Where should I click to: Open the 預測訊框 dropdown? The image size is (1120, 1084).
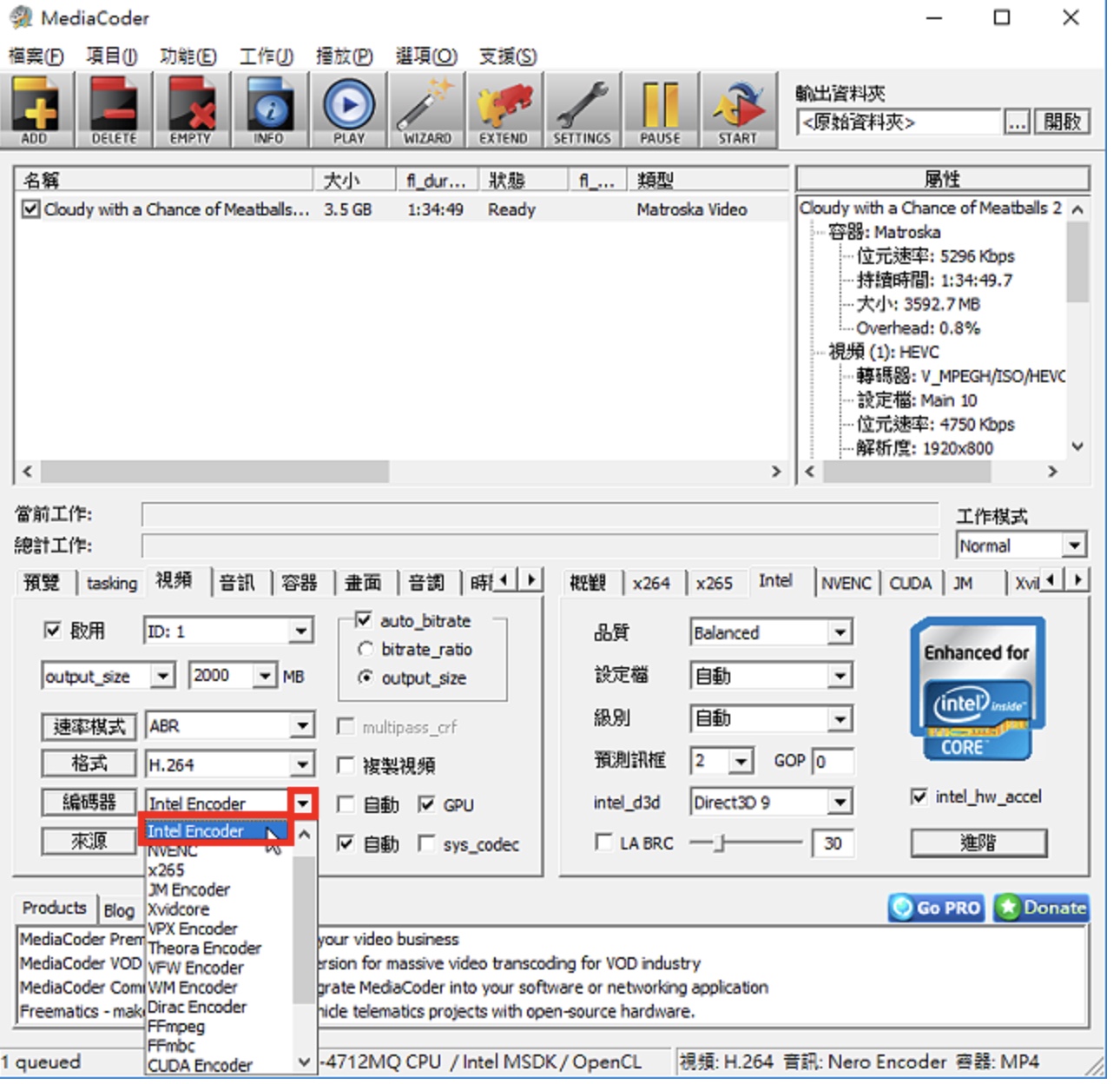[x=740, y=762]
